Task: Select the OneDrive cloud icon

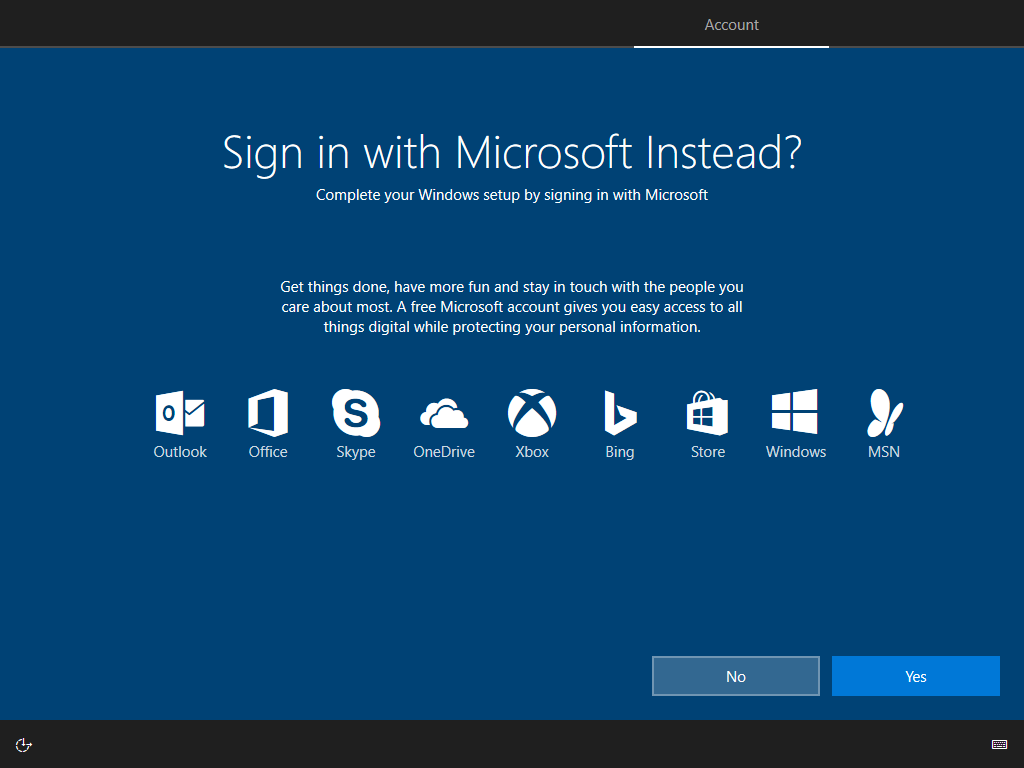Action: [444, 412]
